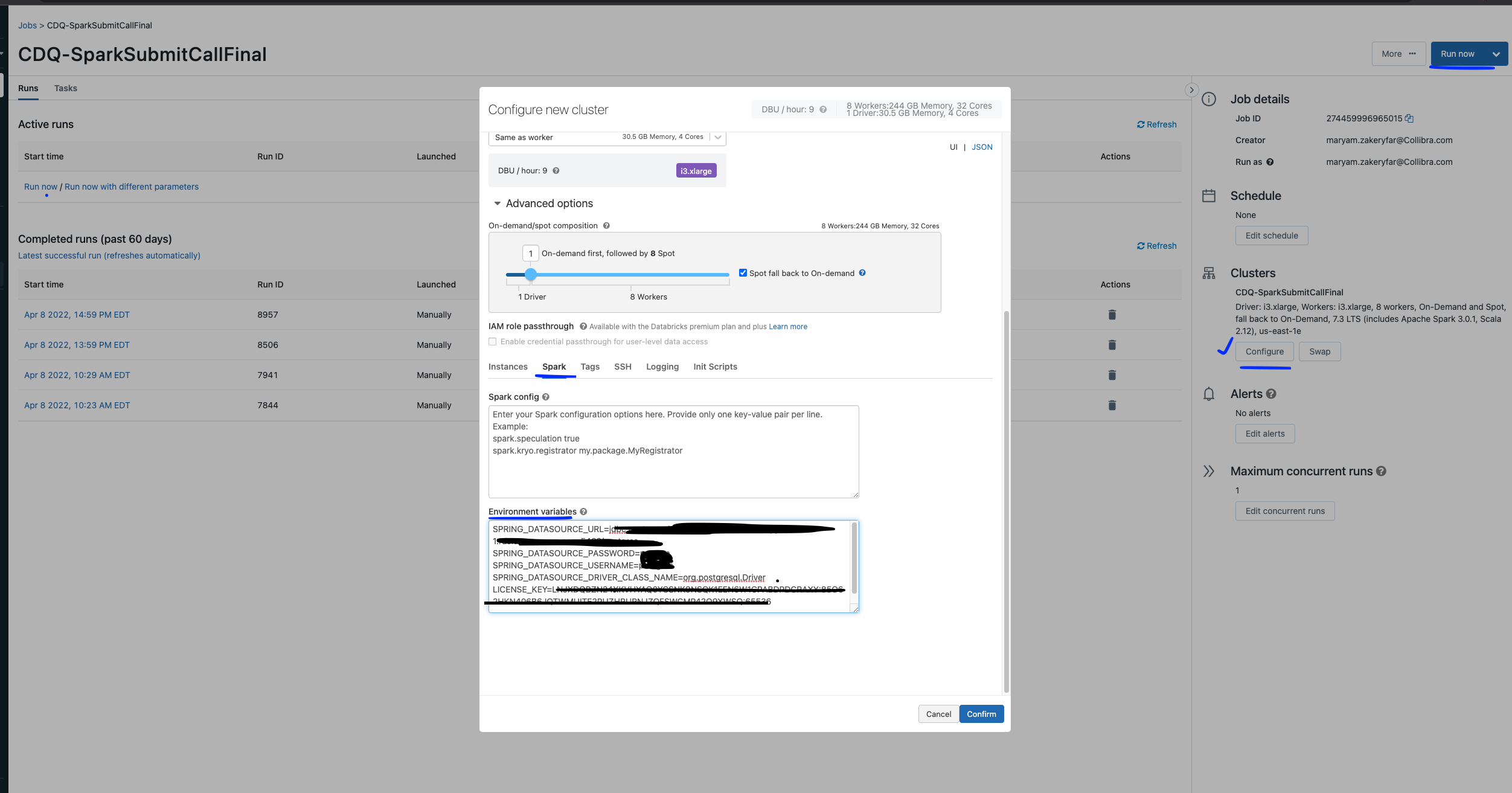Switch to the Tasks tab
Viewport: 1512px width, 793px height.
65,88
